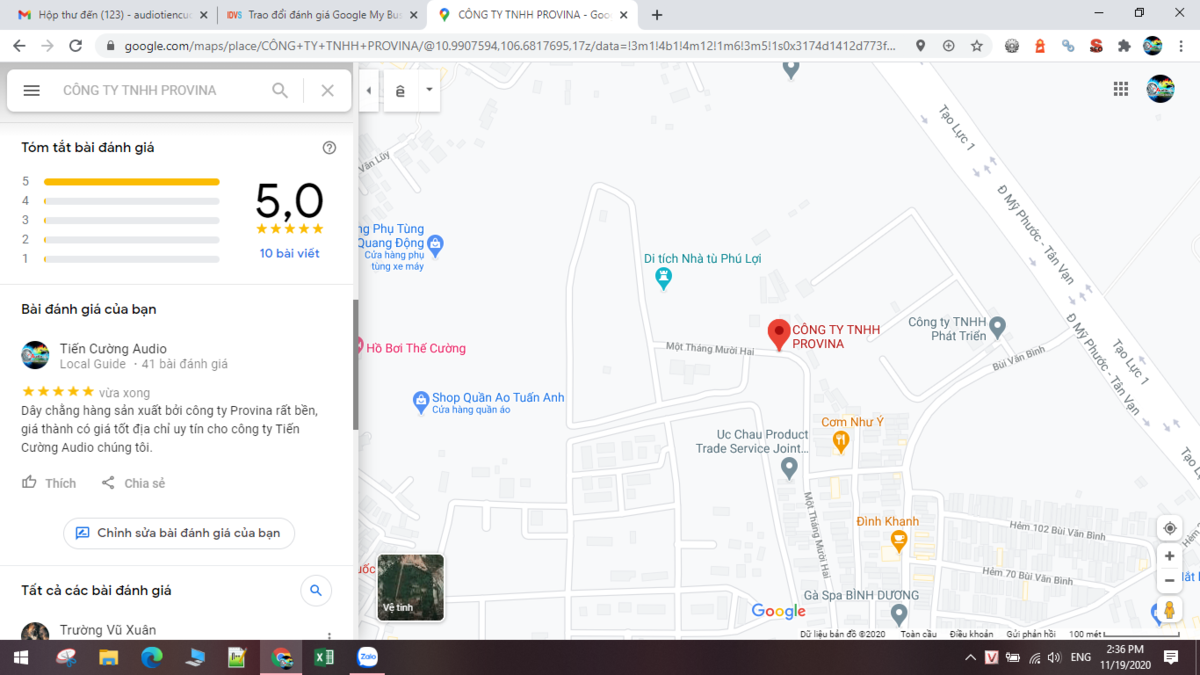Viewport: 1200px width, 675px height.
Task: Click the Gà Spa BÌNH DƯƠNG marker
Action: click(899, 613)
